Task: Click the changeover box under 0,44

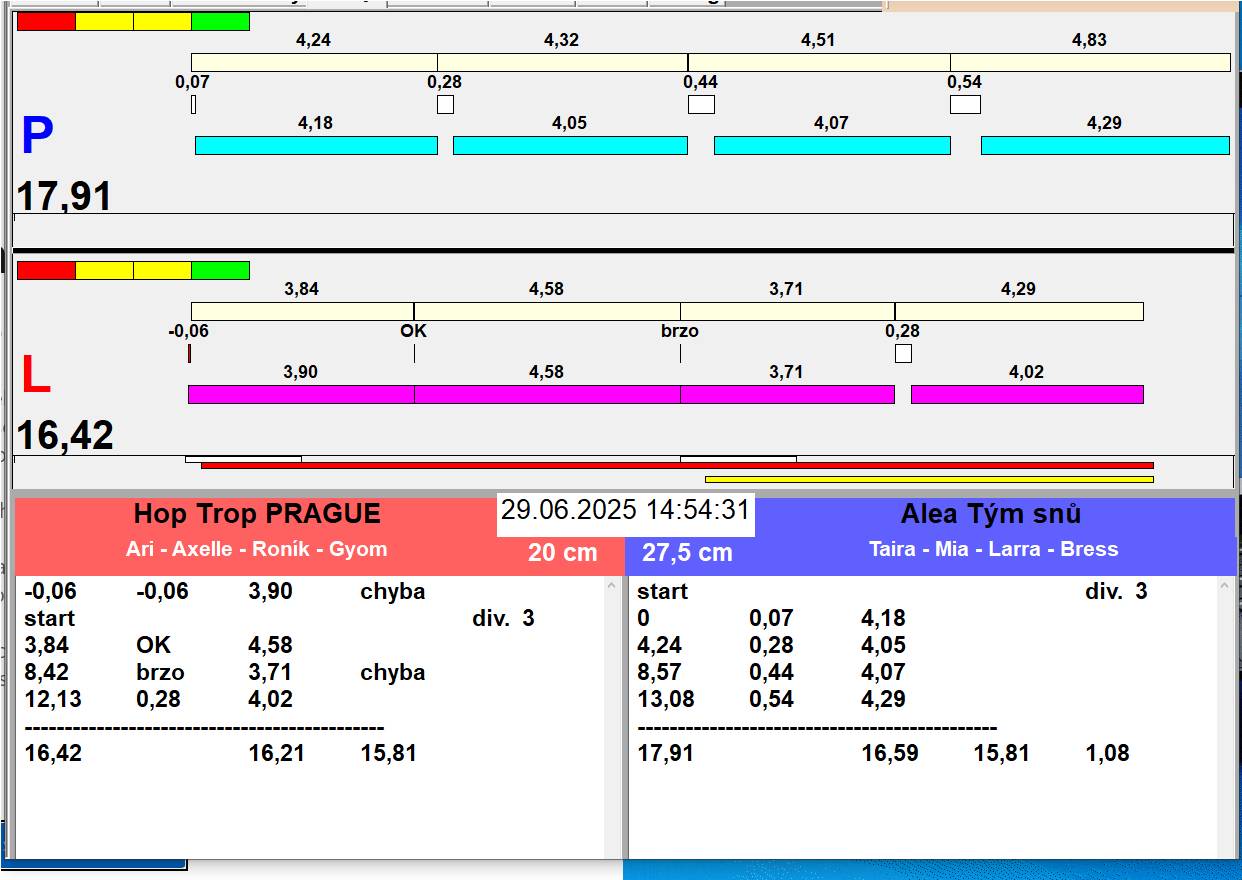Action: 701,104
